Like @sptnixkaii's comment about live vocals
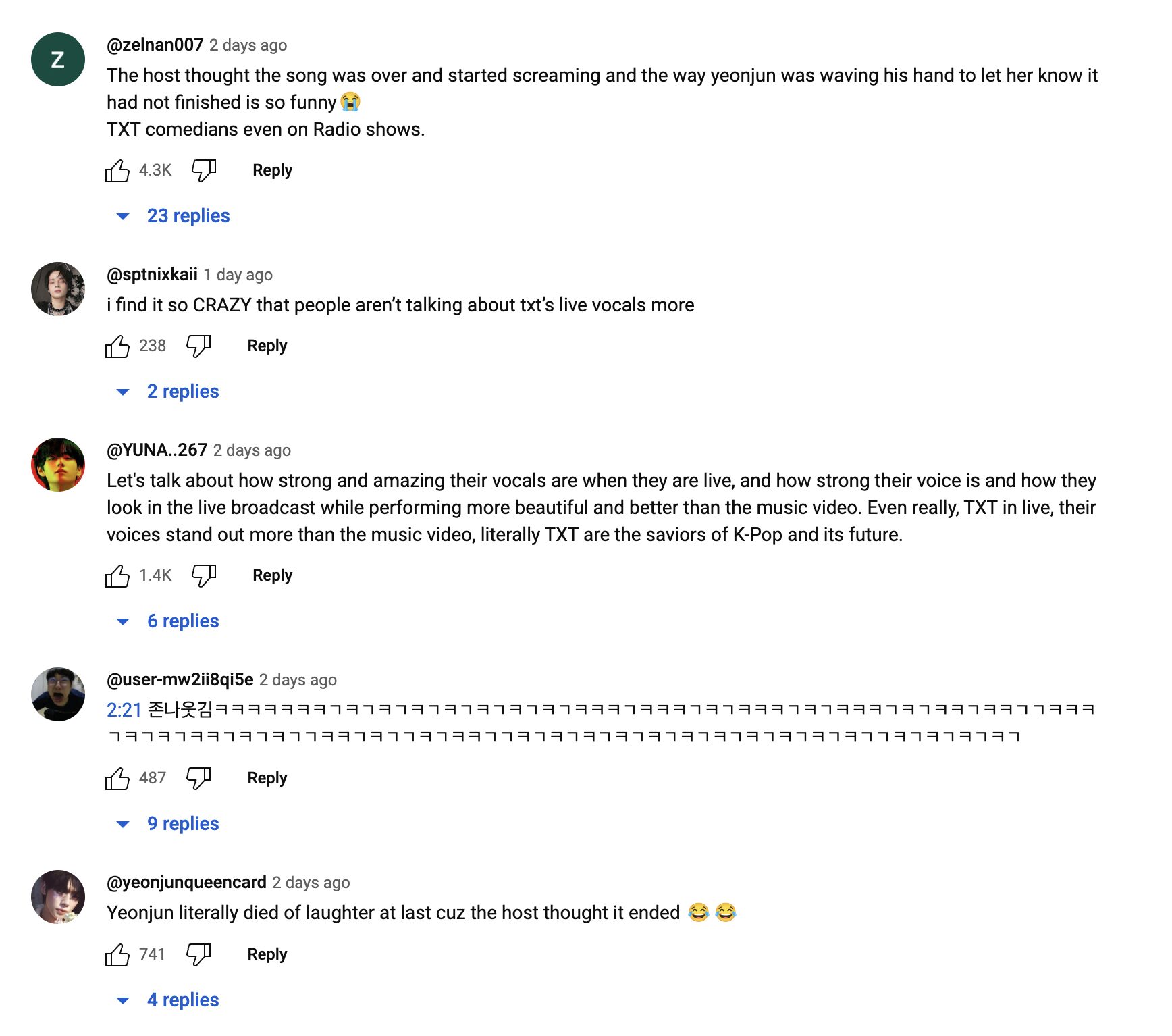The image size is (1172, 1036). pos(117,346)
